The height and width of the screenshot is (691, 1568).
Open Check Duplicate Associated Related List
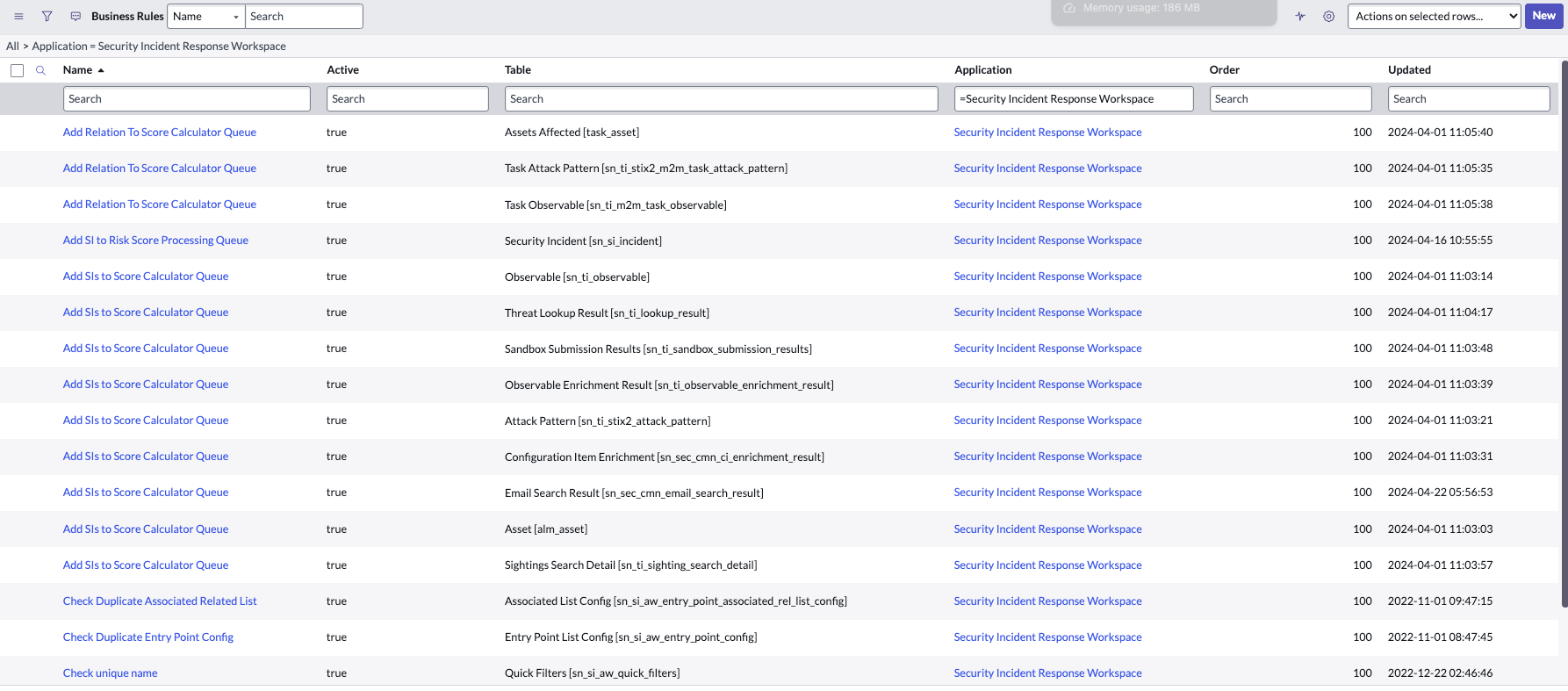point(160,601)
